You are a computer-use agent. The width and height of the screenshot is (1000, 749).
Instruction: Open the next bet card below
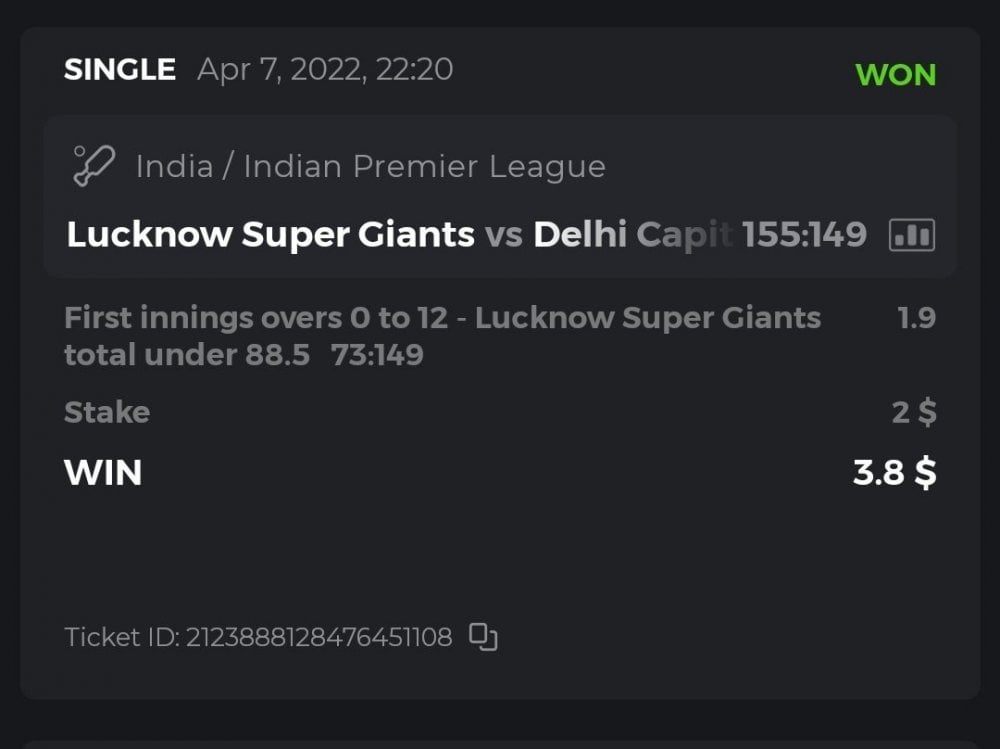tap(500, 743)
